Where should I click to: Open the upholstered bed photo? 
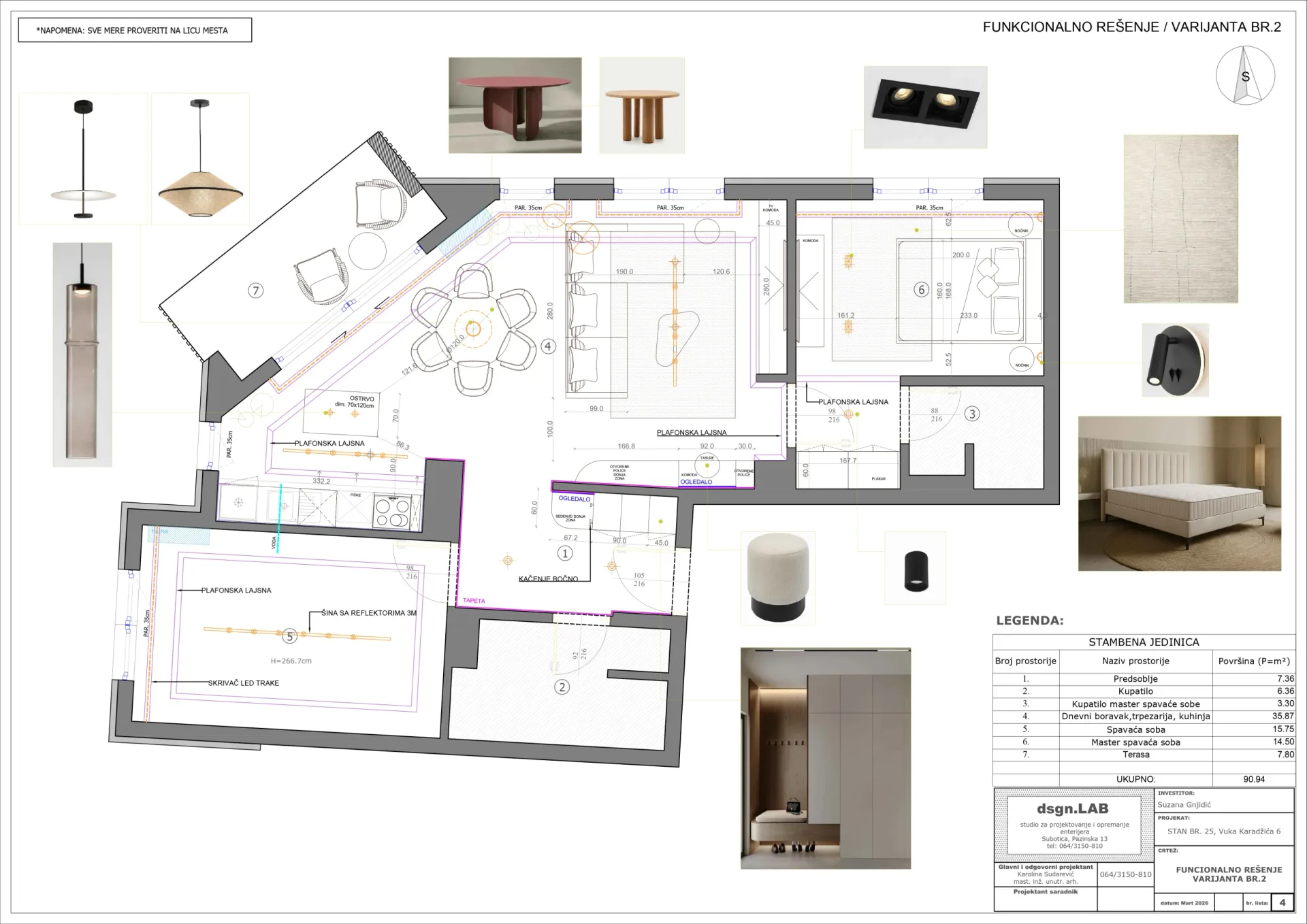pos(1180,493)
